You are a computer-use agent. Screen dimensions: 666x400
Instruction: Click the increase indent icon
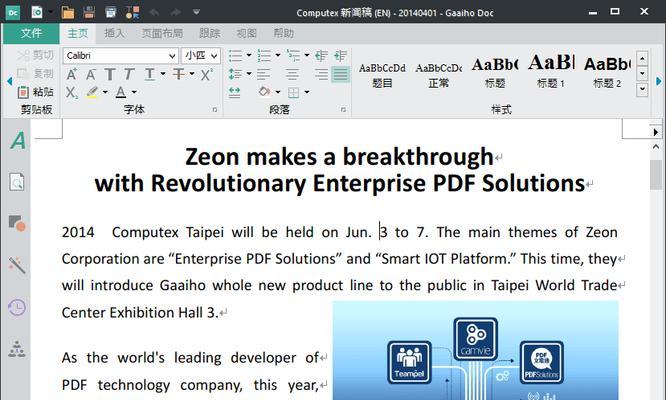coord(340,56)
